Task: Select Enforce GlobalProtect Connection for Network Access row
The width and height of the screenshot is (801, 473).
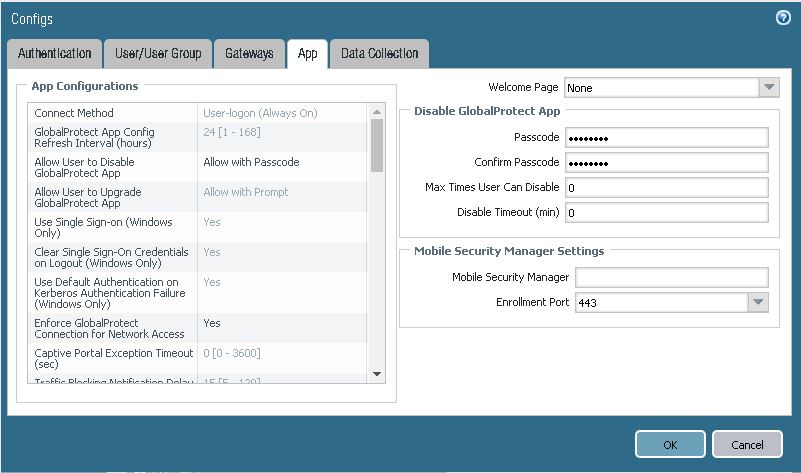Action: 197,328
